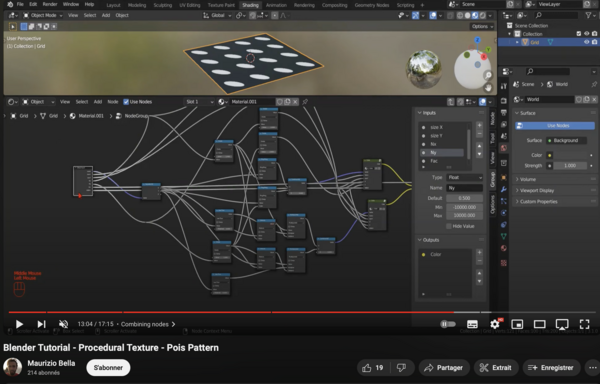Open the Texture checker properties tab
The width and height of the screenshot is (600, 384).
504,263
